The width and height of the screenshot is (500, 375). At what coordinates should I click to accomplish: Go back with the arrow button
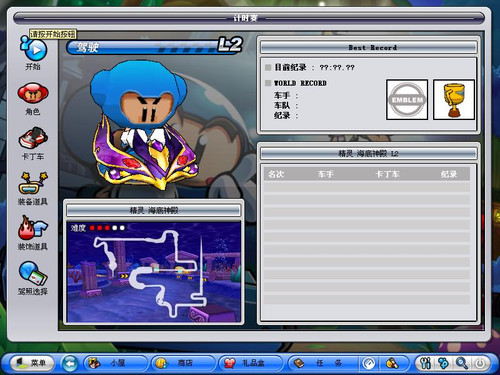click(x=70, y=363)
